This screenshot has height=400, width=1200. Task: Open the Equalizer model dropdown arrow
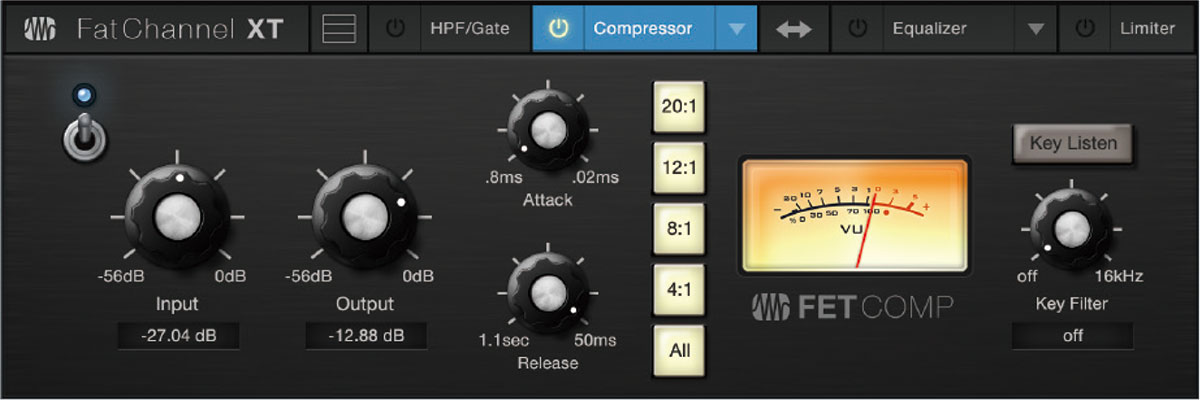click(1037, 29)
